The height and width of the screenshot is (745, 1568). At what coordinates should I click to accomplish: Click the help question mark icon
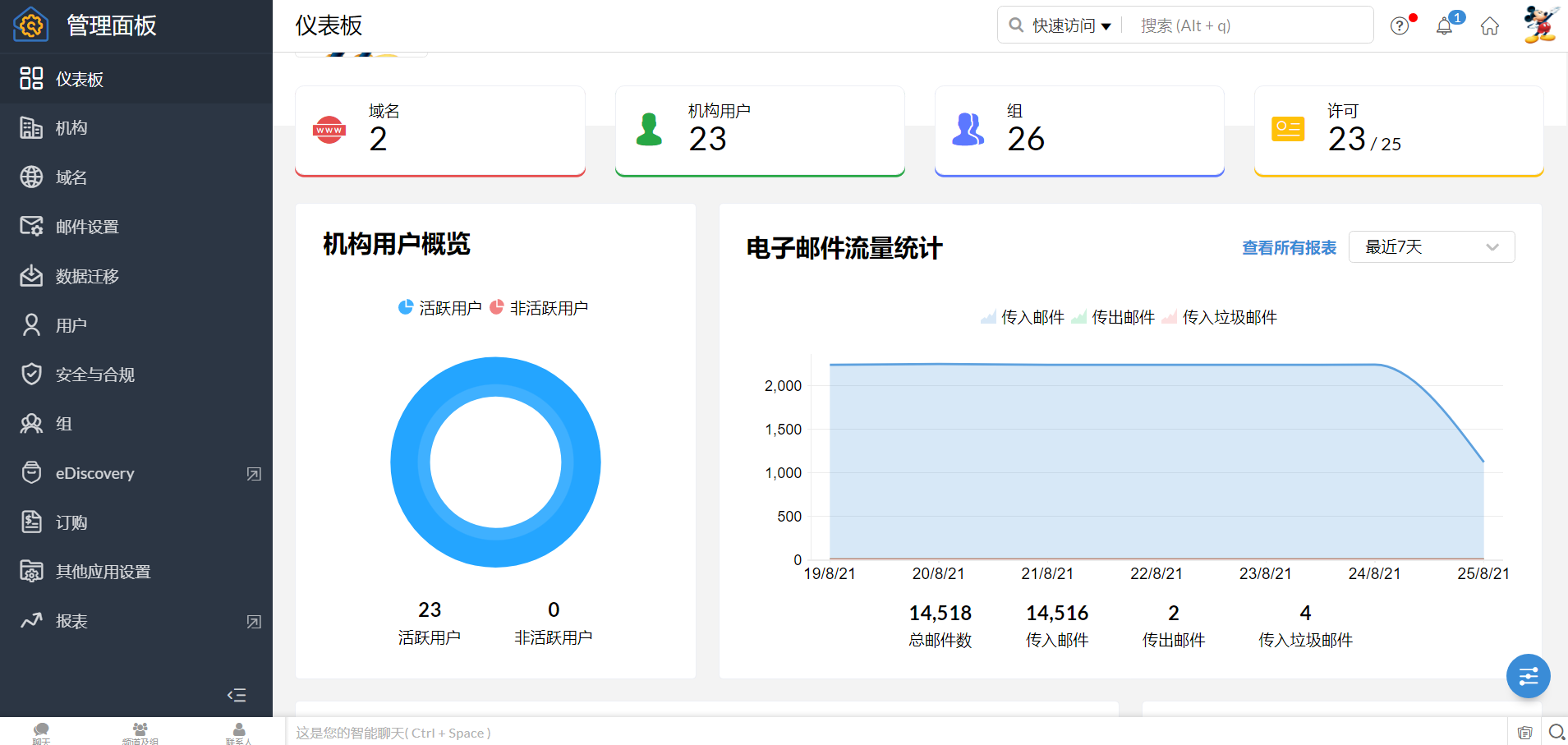1400,26
